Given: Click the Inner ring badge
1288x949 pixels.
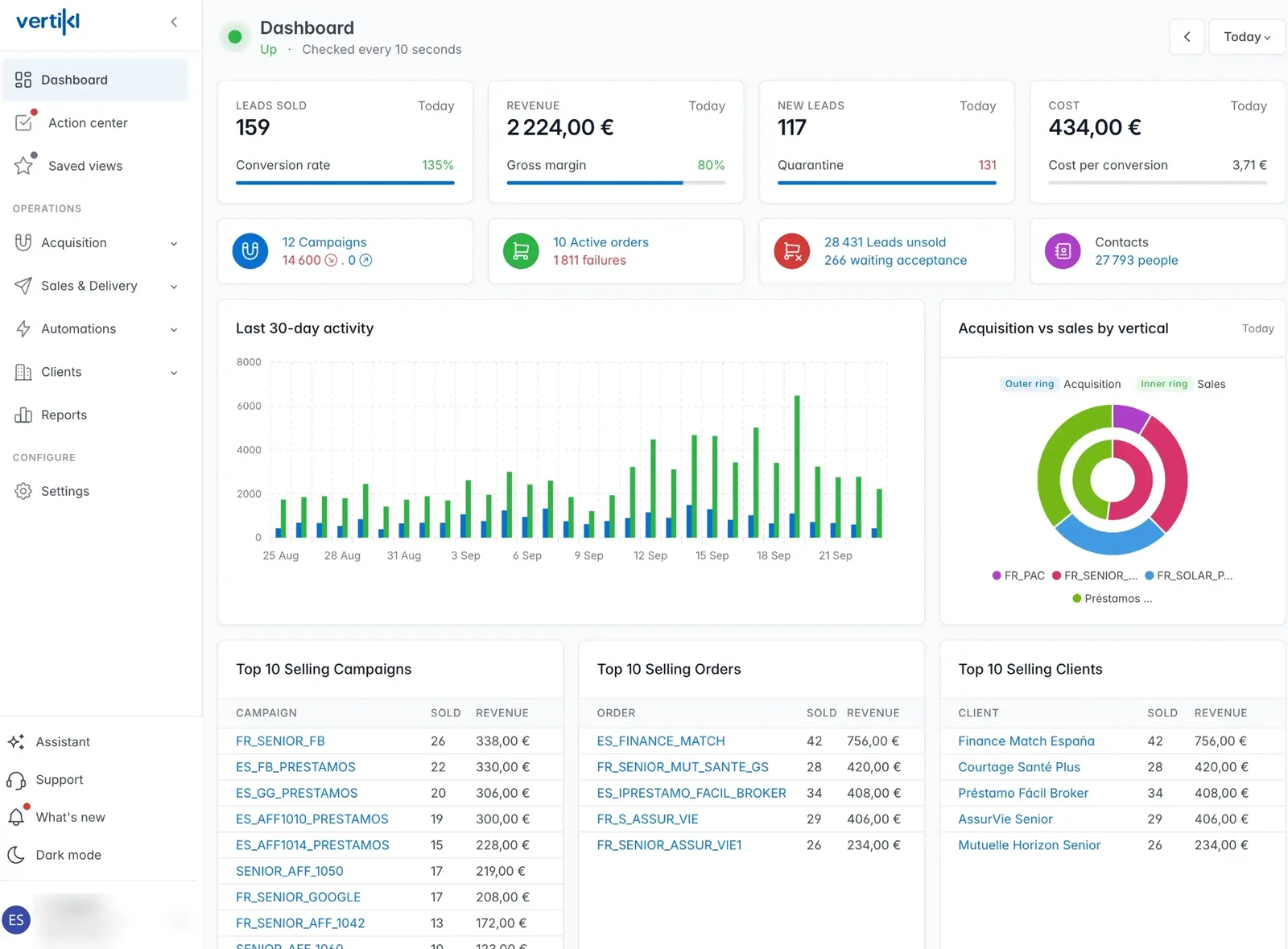Looking at the screenshot, I should tap(1164, 384).
